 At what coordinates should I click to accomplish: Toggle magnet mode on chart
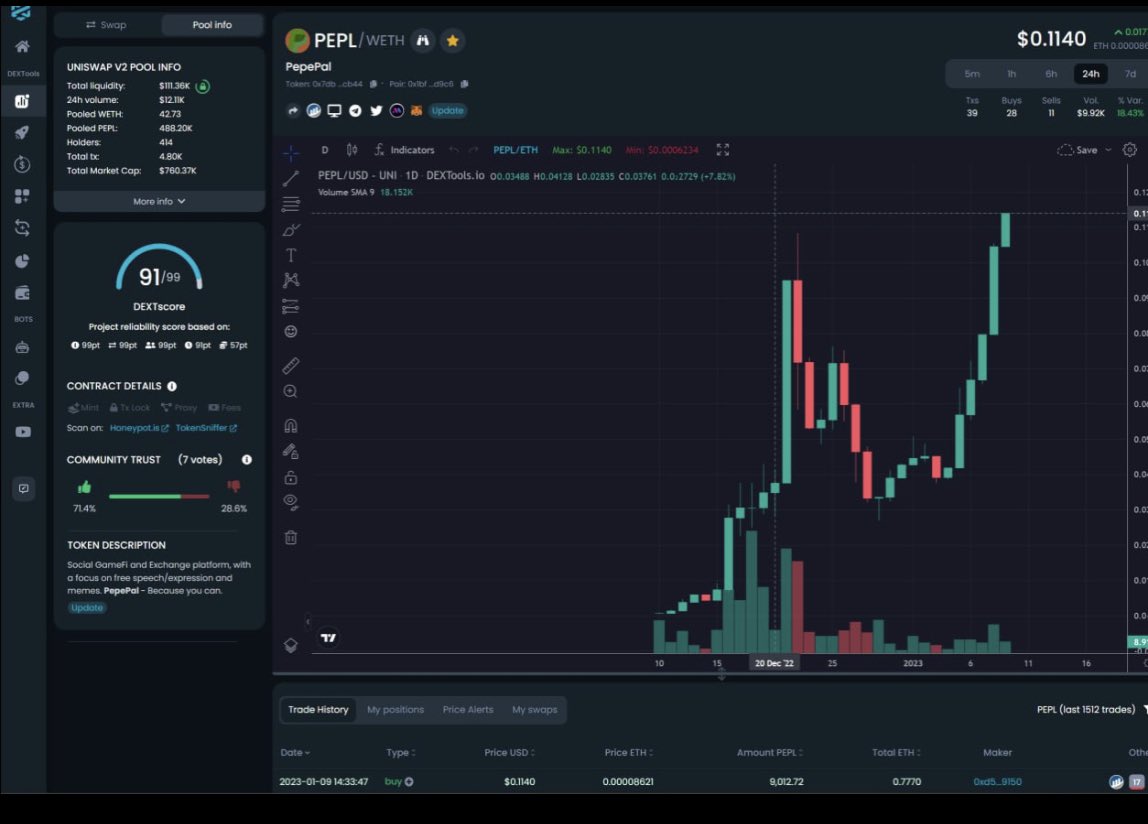tap(291, 426)
